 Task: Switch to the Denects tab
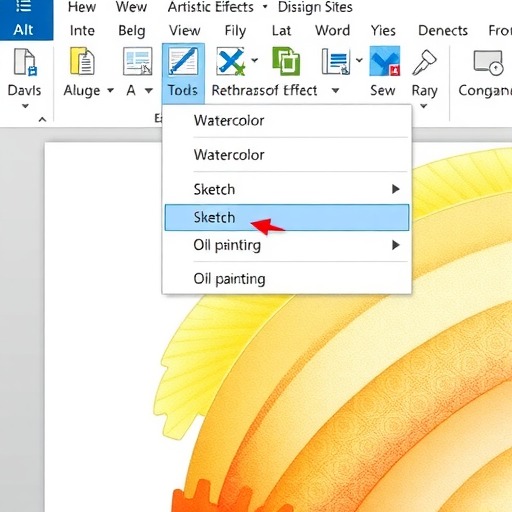[443, 31]
